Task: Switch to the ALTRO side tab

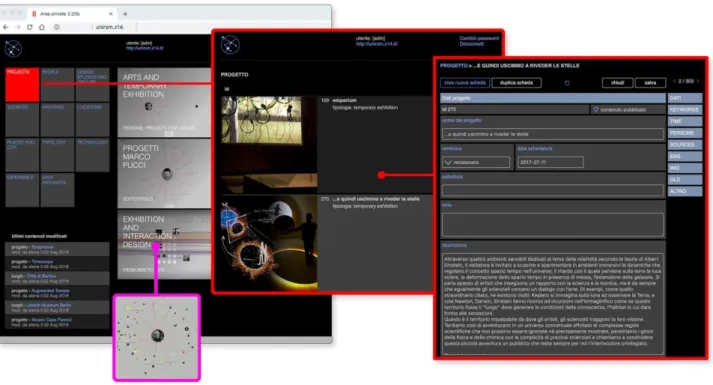Action: click(685, 191)
